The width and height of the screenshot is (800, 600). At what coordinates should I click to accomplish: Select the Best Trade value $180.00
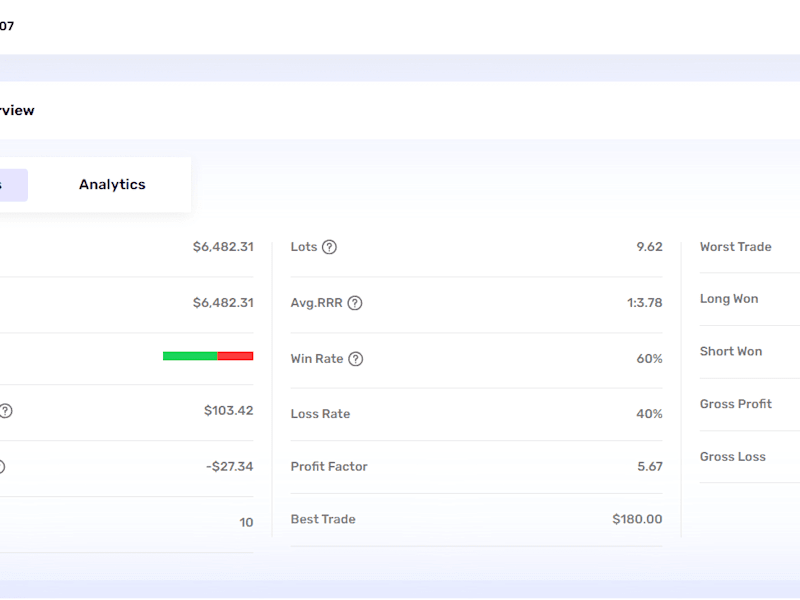pos(637,519)
